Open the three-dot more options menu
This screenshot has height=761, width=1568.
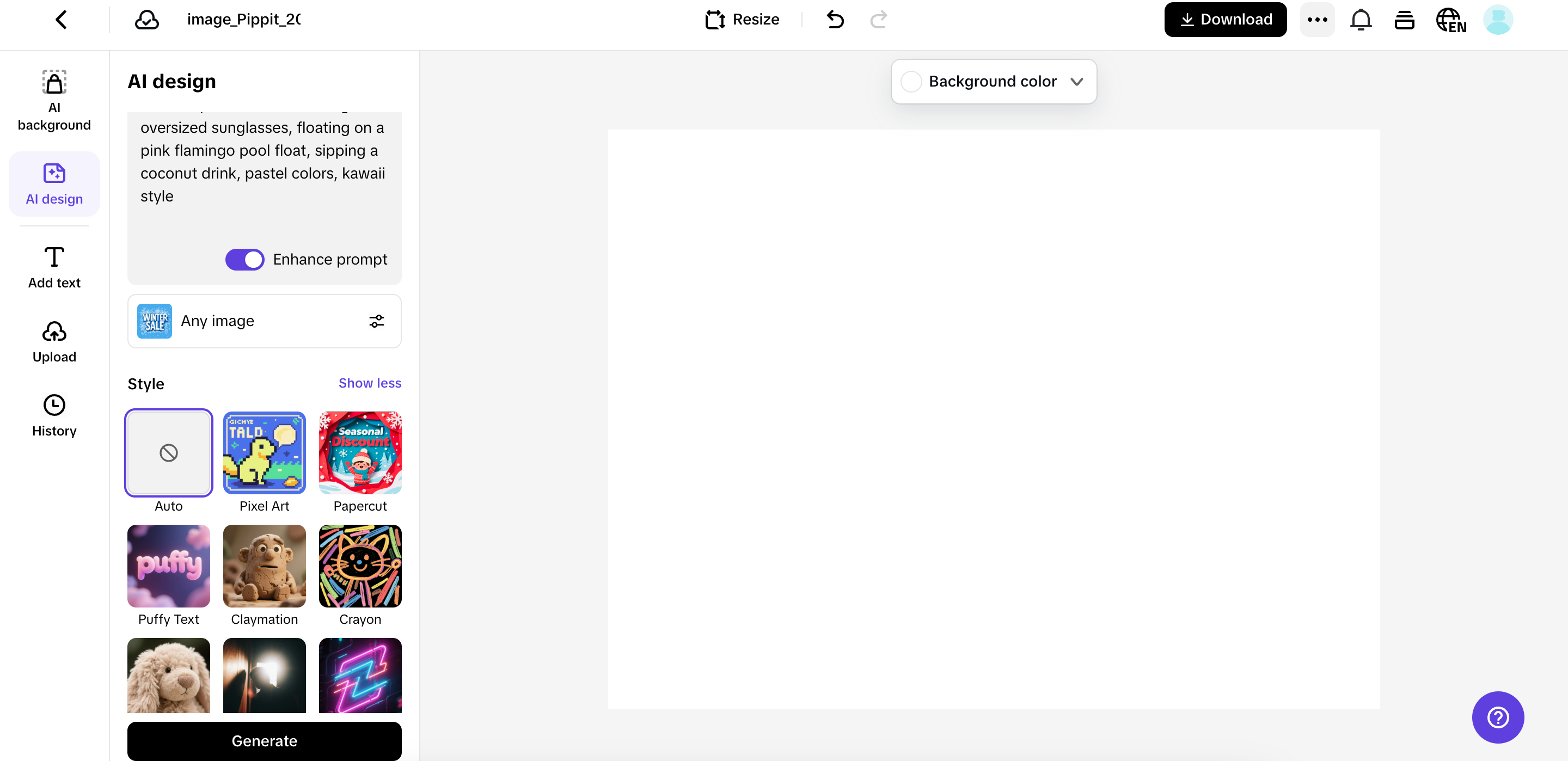(x=1316, y=20)
